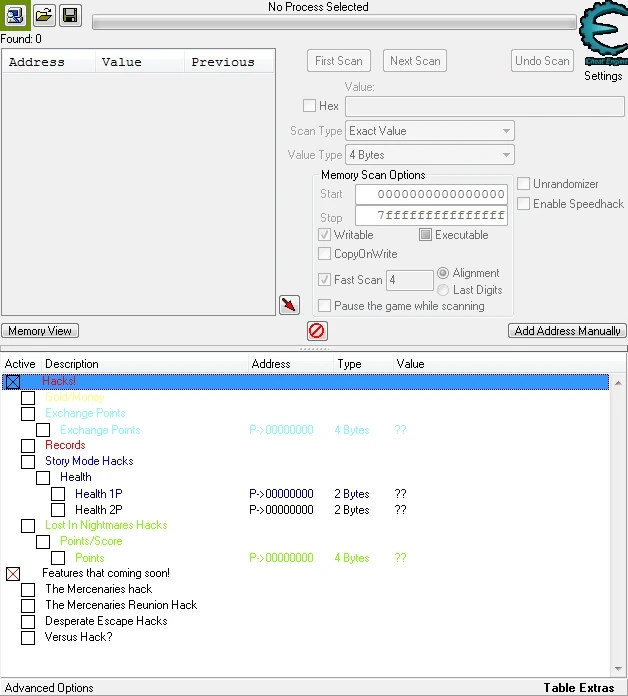Viewport: 628px width, 696px height.
Task: Click the scan progress bar
Action: pyautogui.click(x=334, y=23)
